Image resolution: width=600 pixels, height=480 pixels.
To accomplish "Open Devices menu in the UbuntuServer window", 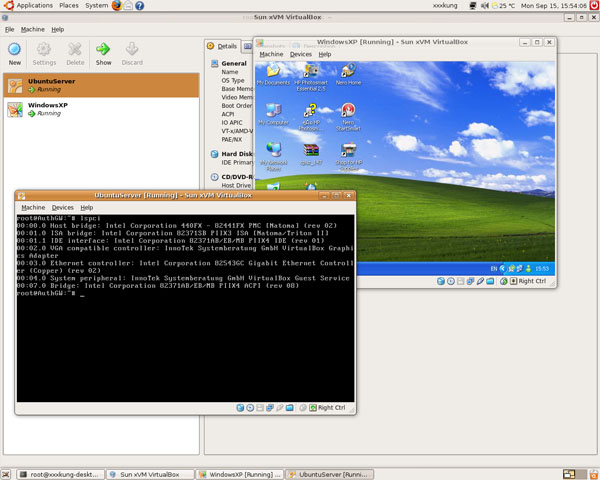I will click(x=63, y=207).
